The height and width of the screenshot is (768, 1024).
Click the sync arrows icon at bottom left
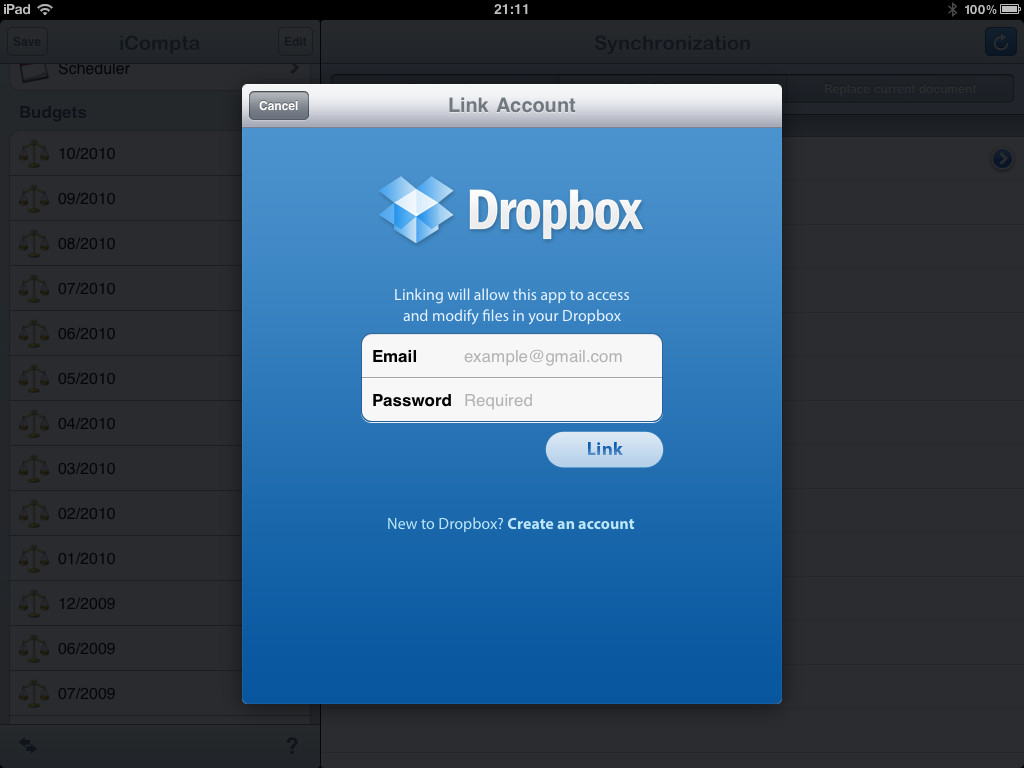(28, 745)
